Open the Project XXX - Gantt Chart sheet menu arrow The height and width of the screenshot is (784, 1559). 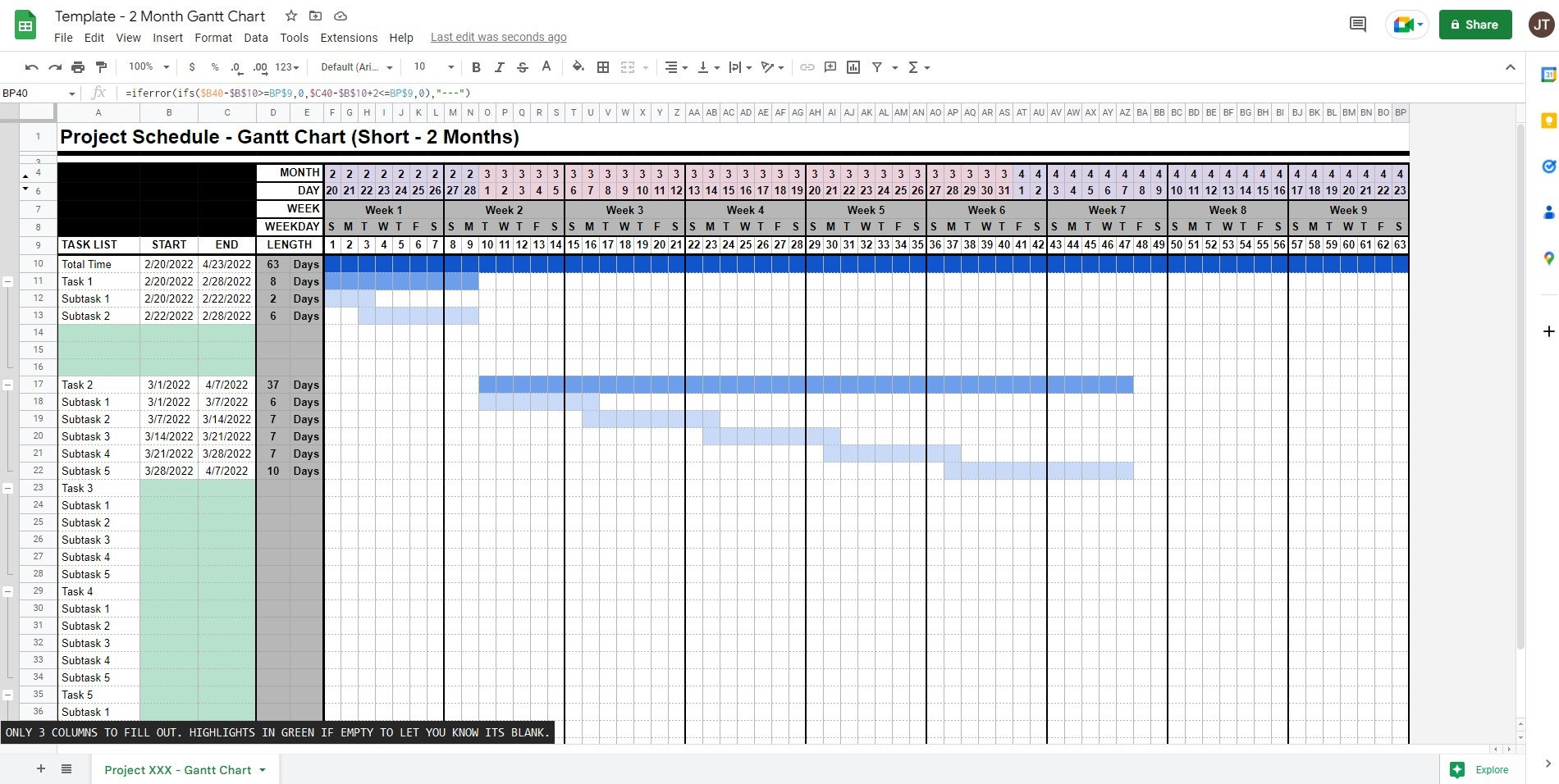coord(261,770)
